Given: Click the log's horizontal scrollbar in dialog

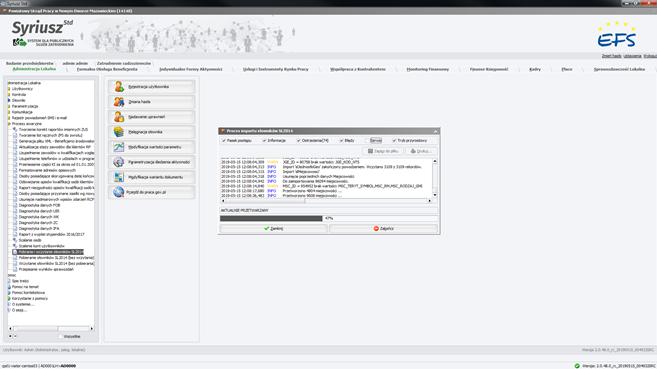Looking at the screenshot, I should pos(326,201).
